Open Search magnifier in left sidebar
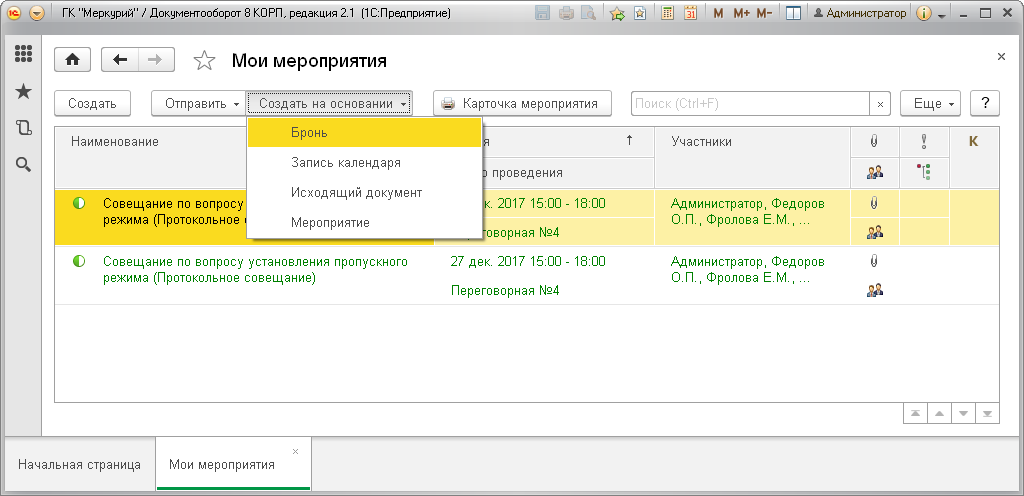Image resolution: width=1024 pixels, height=496 pixels. (24, 164)
